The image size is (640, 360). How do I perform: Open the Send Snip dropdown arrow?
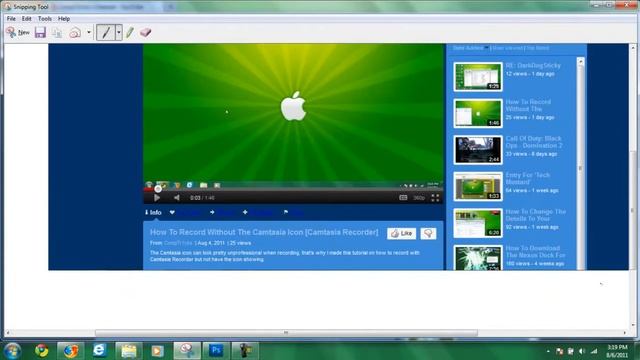89,32
